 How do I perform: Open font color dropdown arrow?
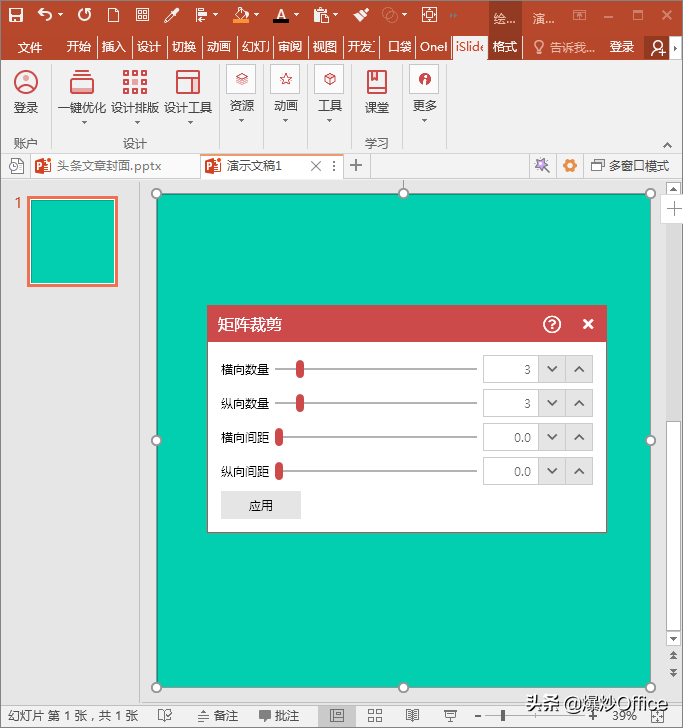click(297, 15)
